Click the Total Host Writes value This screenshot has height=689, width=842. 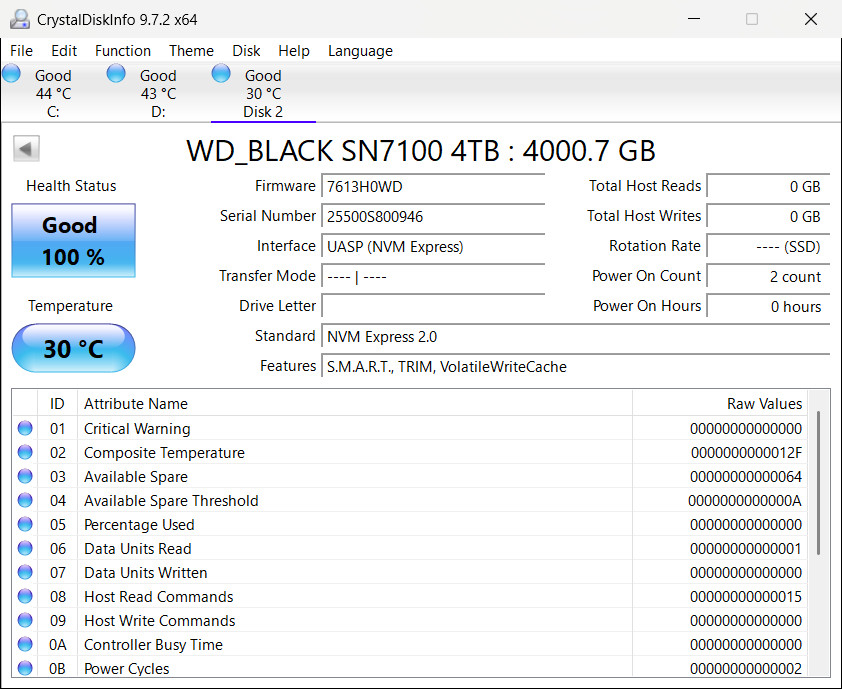pyautogui.click(x=768, y=216)
